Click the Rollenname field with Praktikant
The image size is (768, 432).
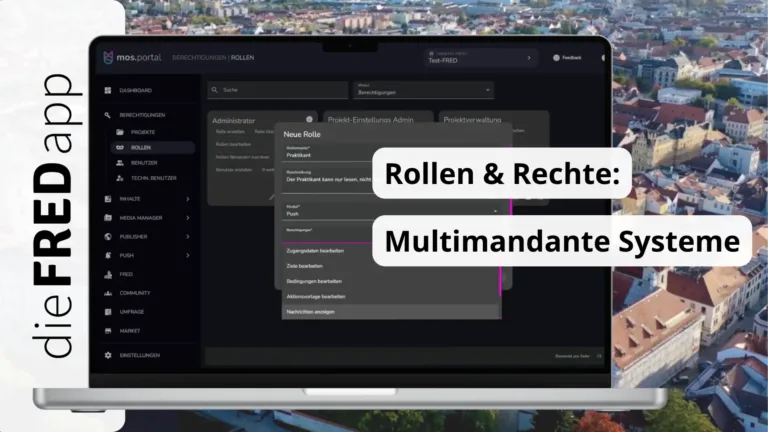(327, 153)
